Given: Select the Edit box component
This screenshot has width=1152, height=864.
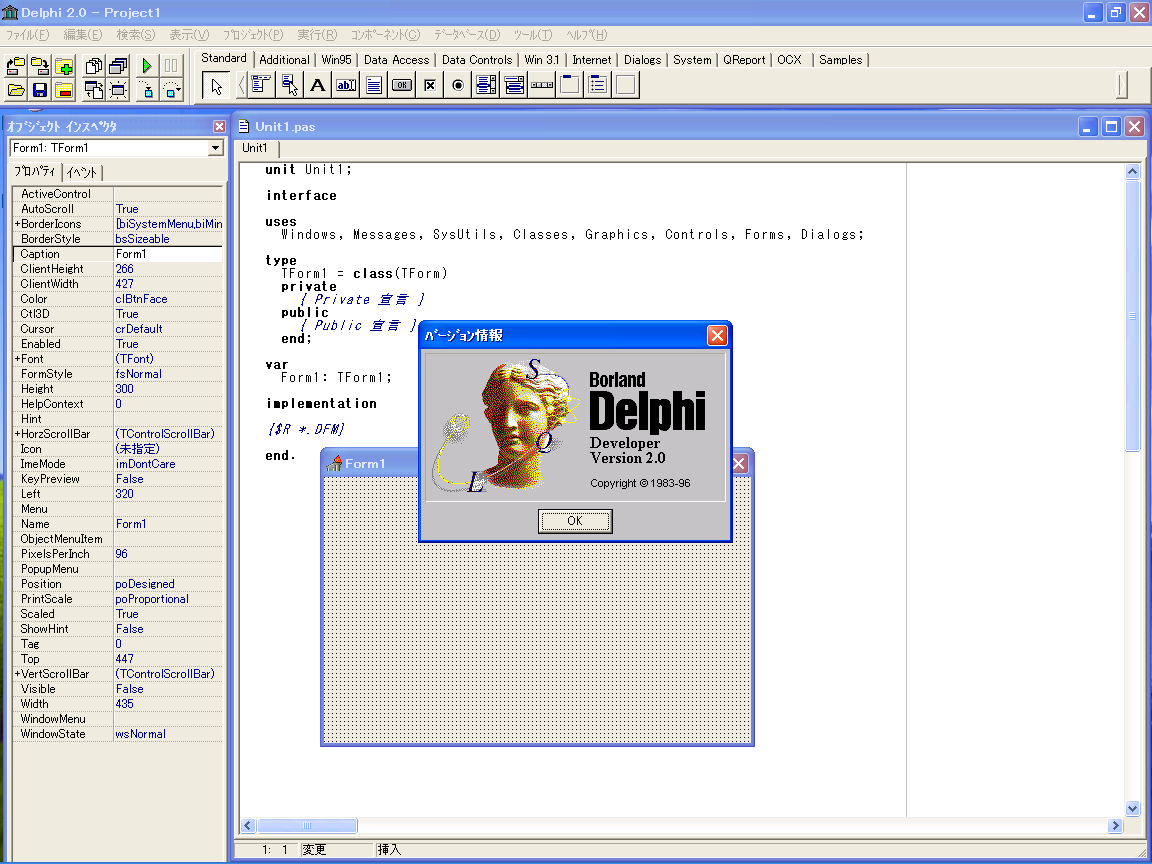Looking at the screenshot, I should (345, 85).
